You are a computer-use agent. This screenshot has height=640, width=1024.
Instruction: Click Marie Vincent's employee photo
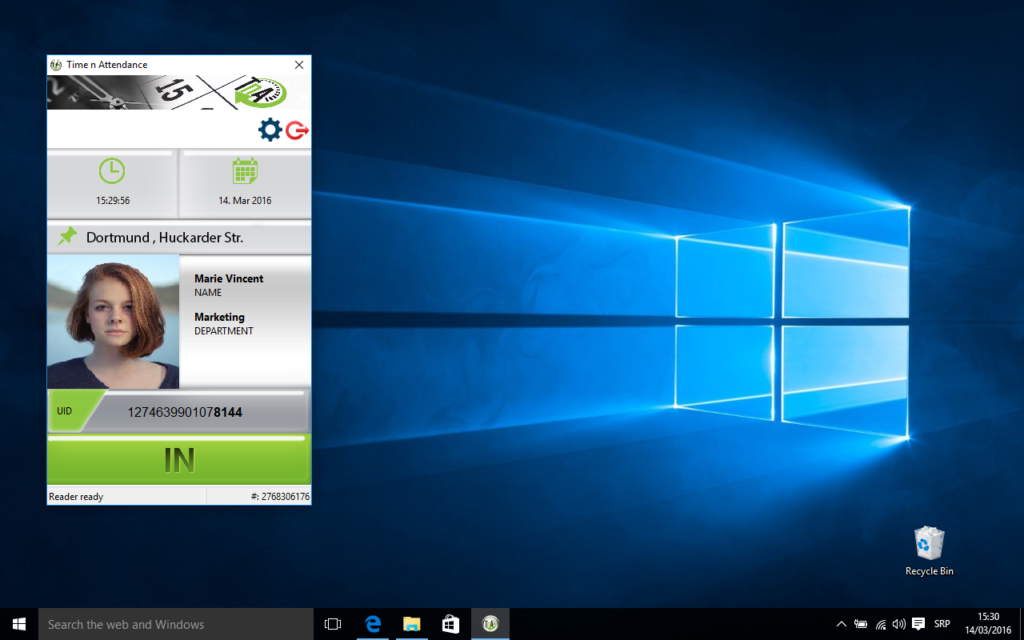[113, 322]
